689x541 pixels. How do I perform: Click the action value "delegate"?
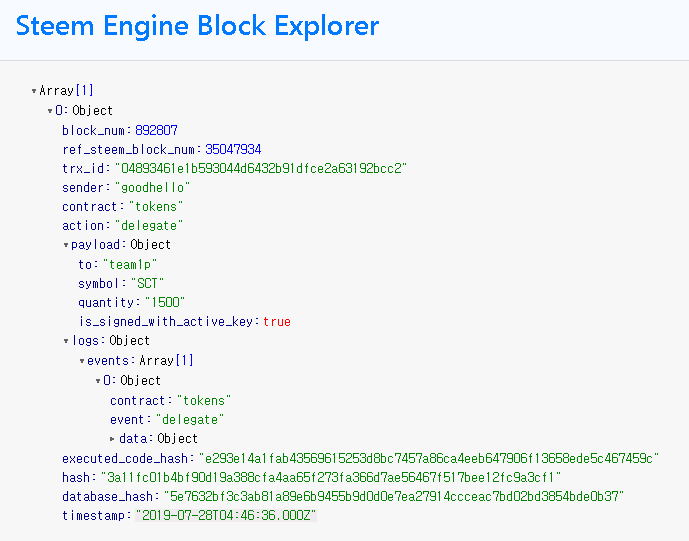[x=149, y=225]
